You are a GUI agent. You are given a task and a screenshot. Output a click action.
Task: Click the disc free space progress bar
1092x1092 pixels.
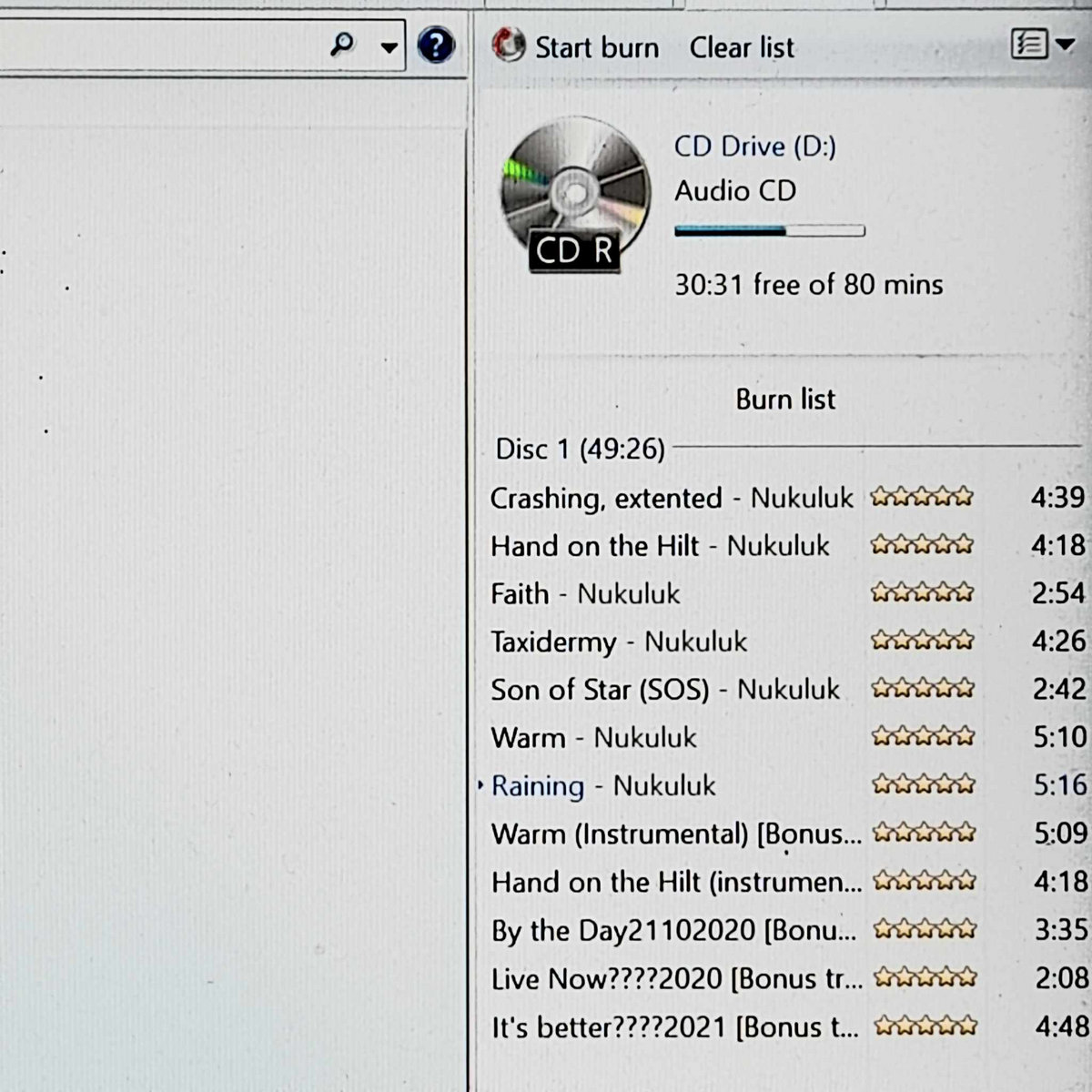769,231
